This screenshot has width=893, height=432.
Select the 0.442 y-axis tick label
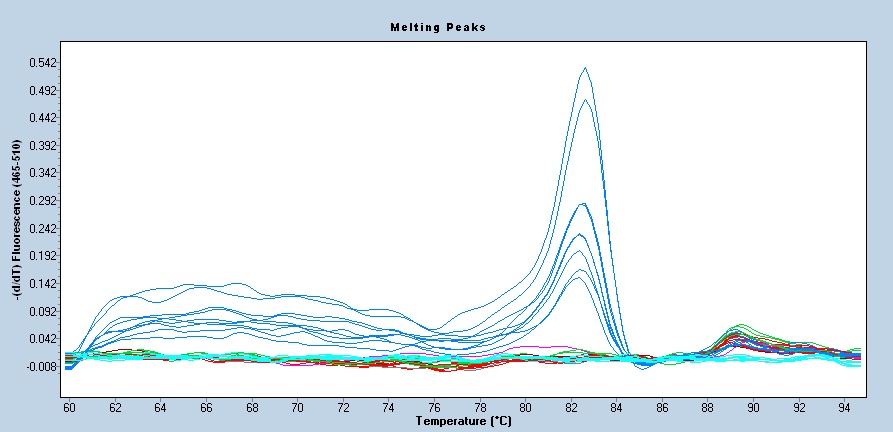click(44, 118)
